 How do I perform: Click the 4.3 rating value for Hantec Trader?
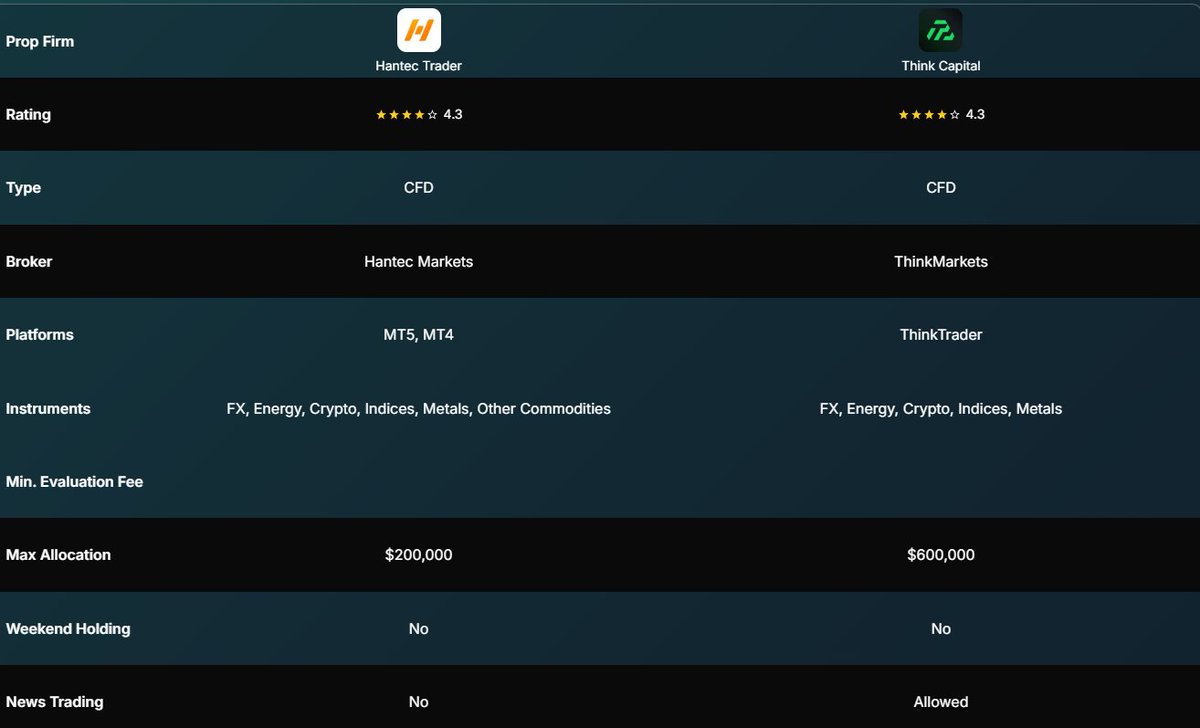[452, 113]
